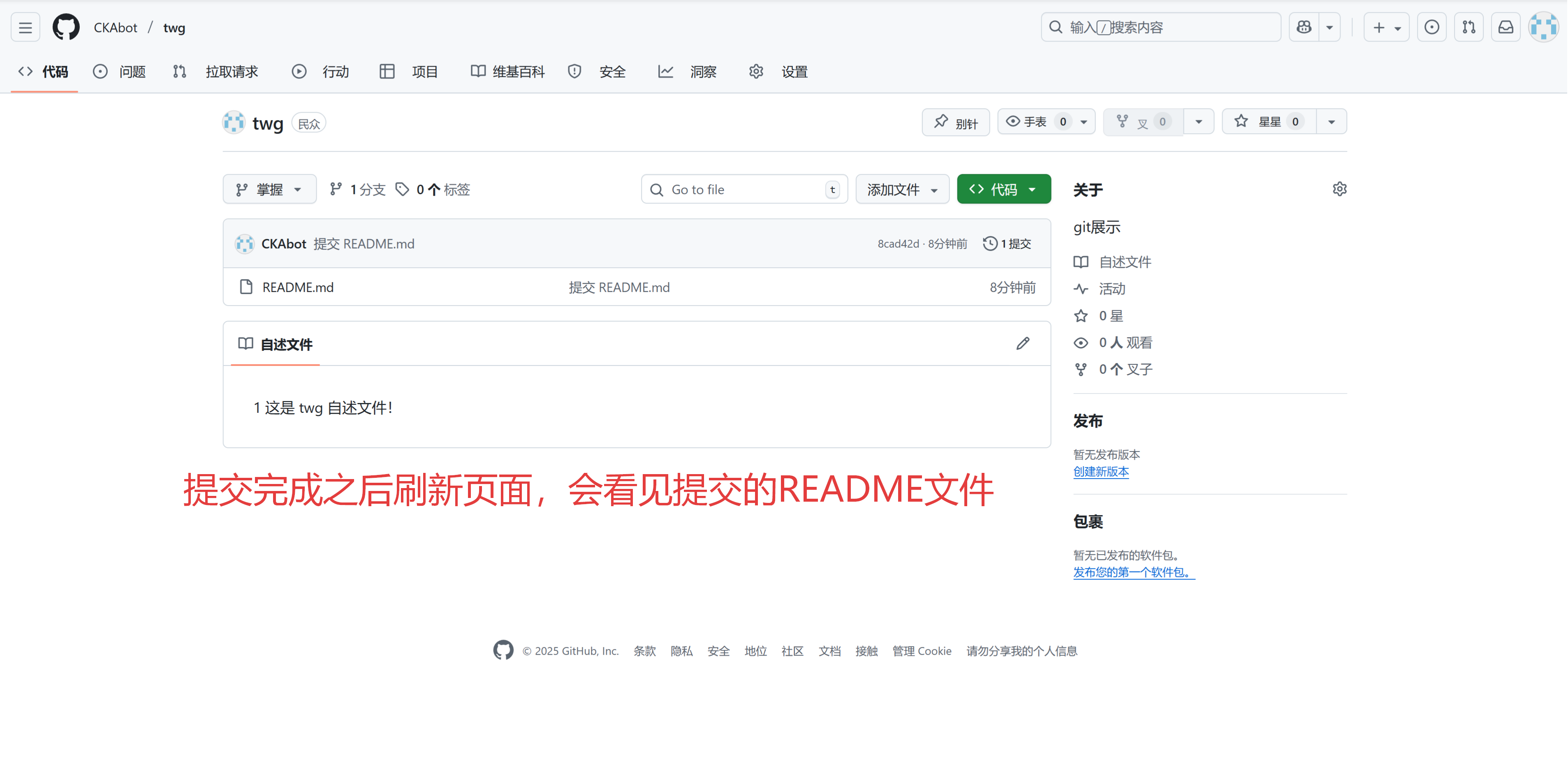This screenshot has height=771, width=1568.
Task: Edit README using the pencil icon
Action: click(1023, 344)
